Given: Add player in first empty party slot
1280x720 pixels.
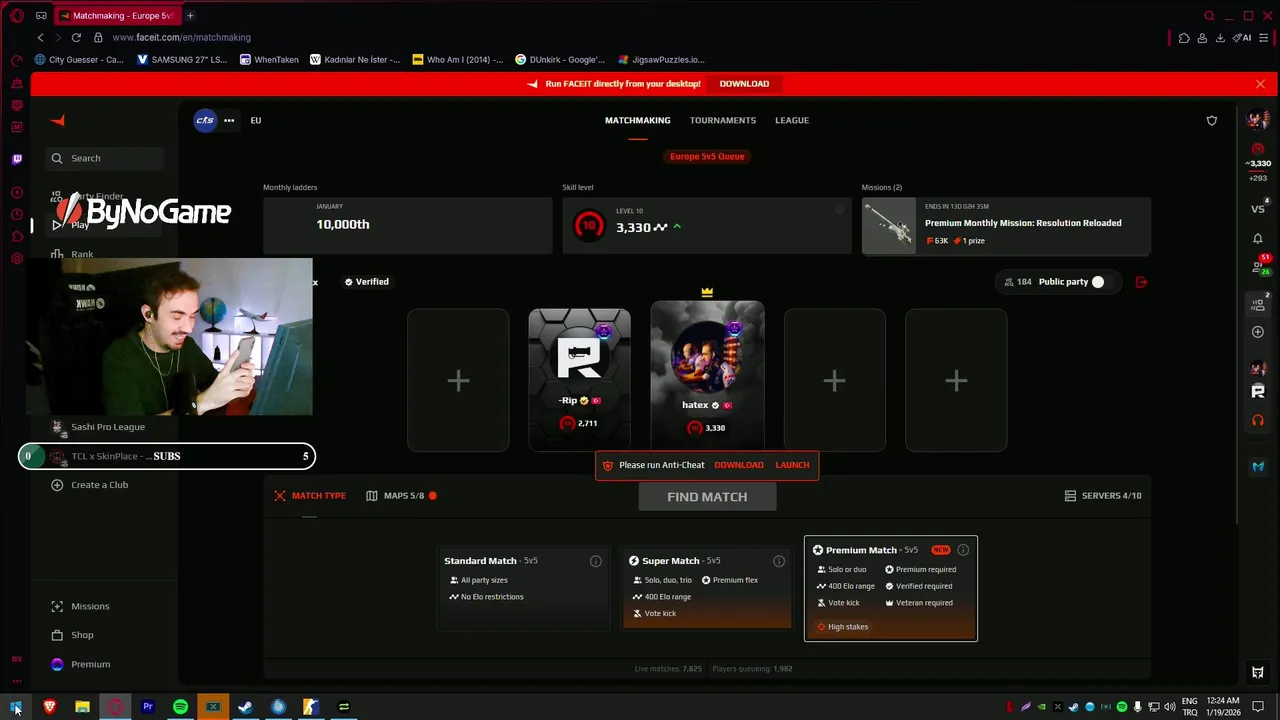Looking at the screenshot, I should (458, 380).
